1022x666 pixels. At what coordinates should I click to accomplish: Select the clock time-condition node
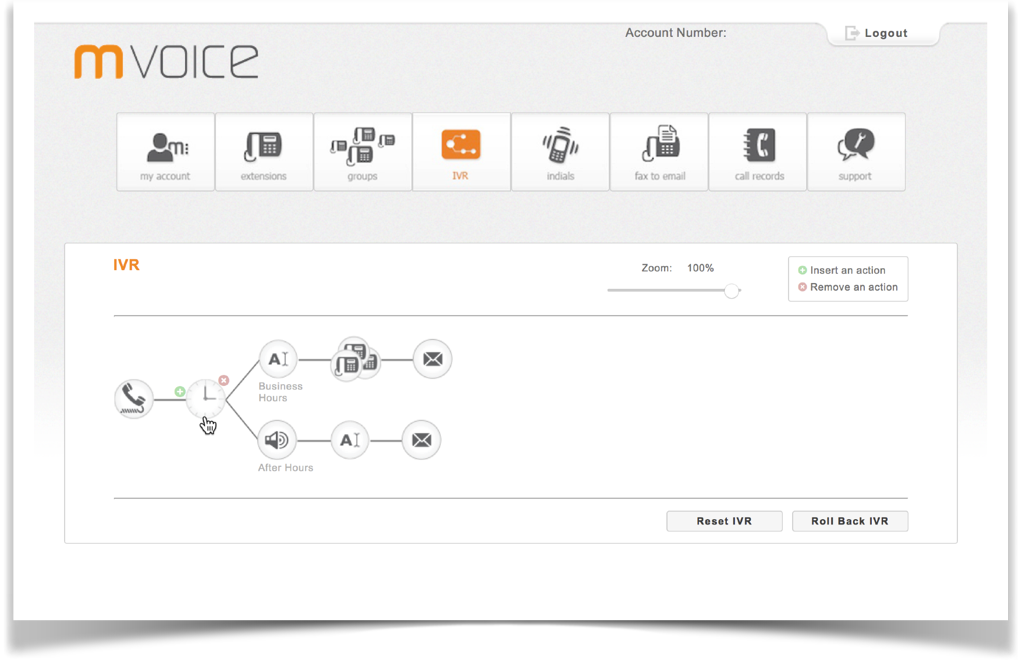coord(206,397)
